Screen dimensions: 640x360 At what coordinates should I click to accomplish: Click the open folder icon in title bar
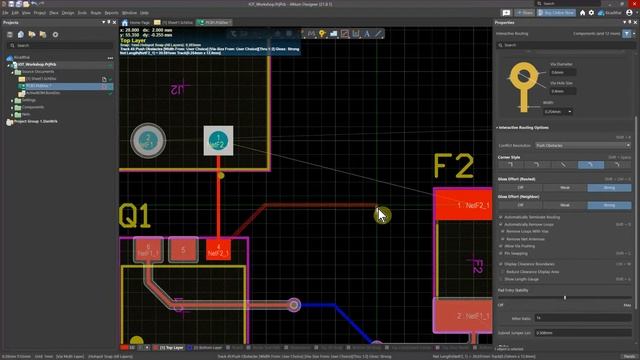pos(26,4)
